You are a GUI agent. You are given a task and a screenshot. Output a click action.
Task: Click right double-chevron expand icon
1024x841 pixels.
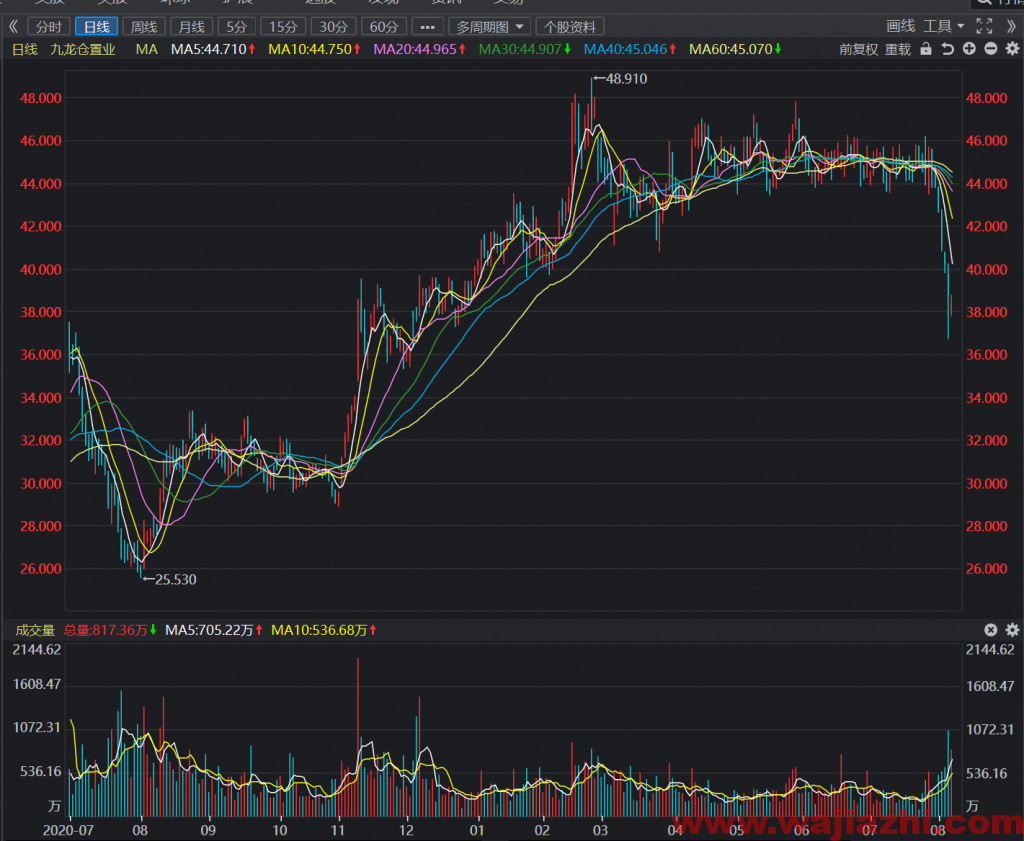point(1011,26)
